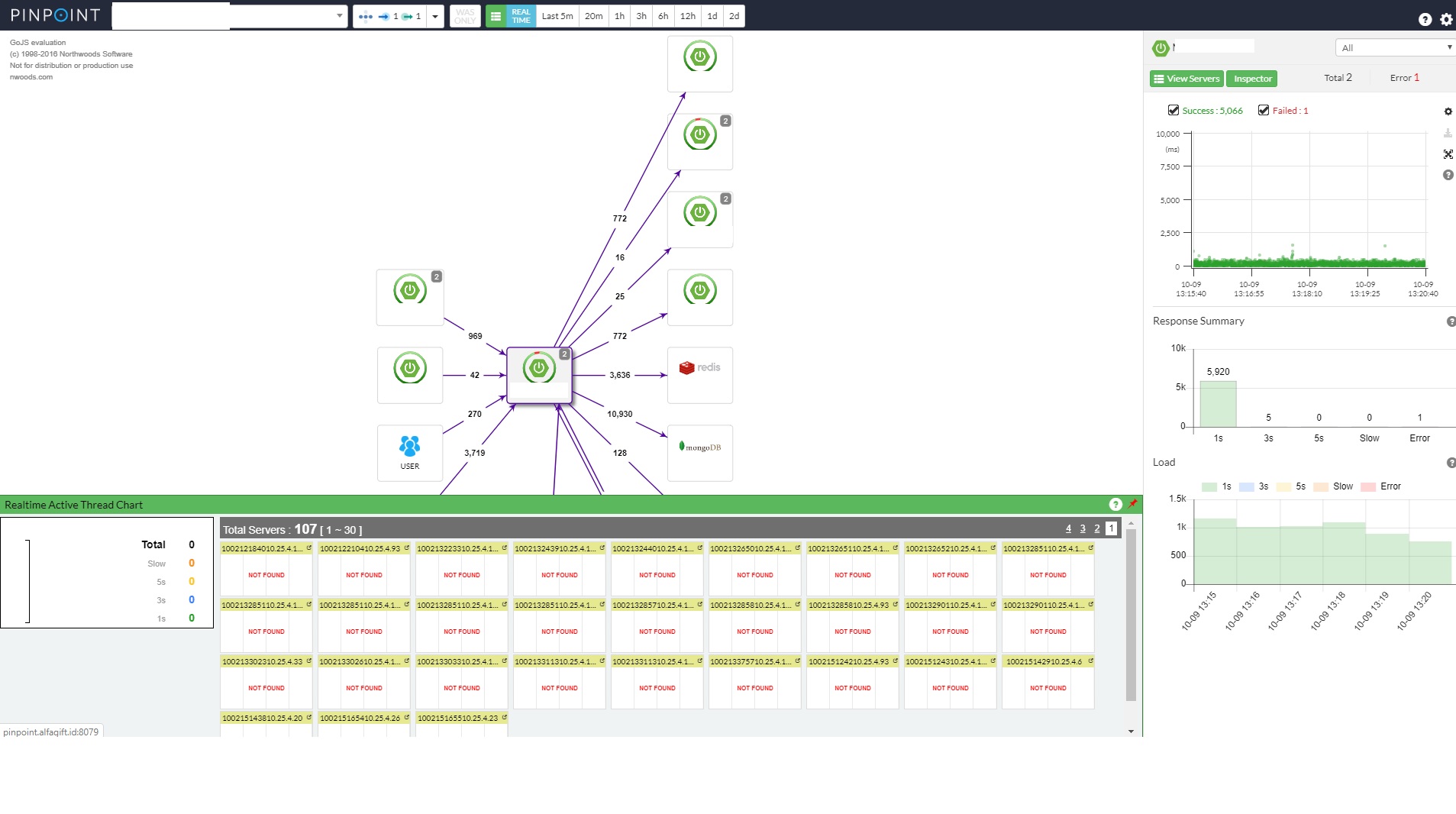This screenshot has width=1456, height=814.
Task: Click the View Servers button
Action: (1186, 79)
